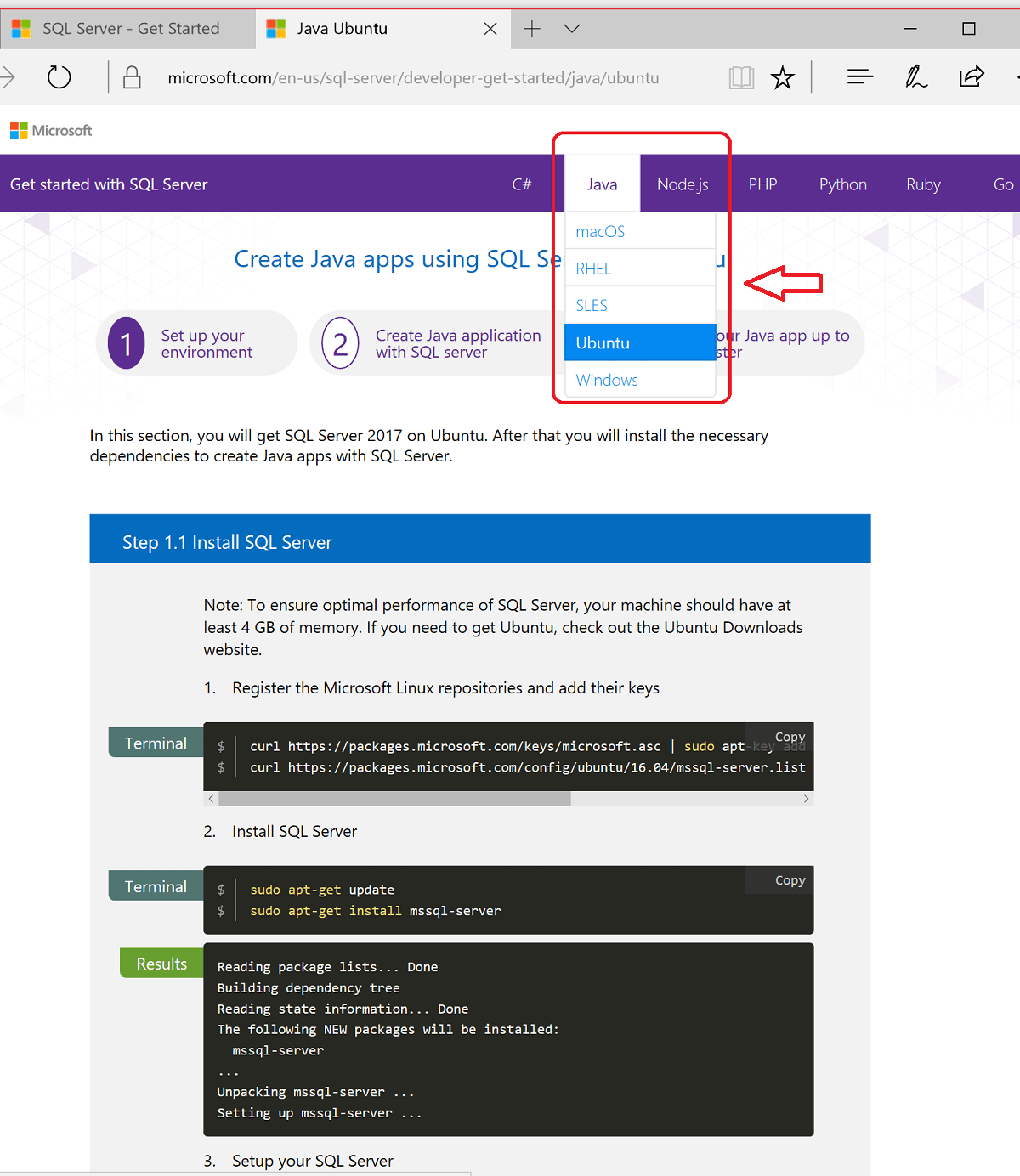Choose RHEL in Java dropdown

(x=640, y=269)
